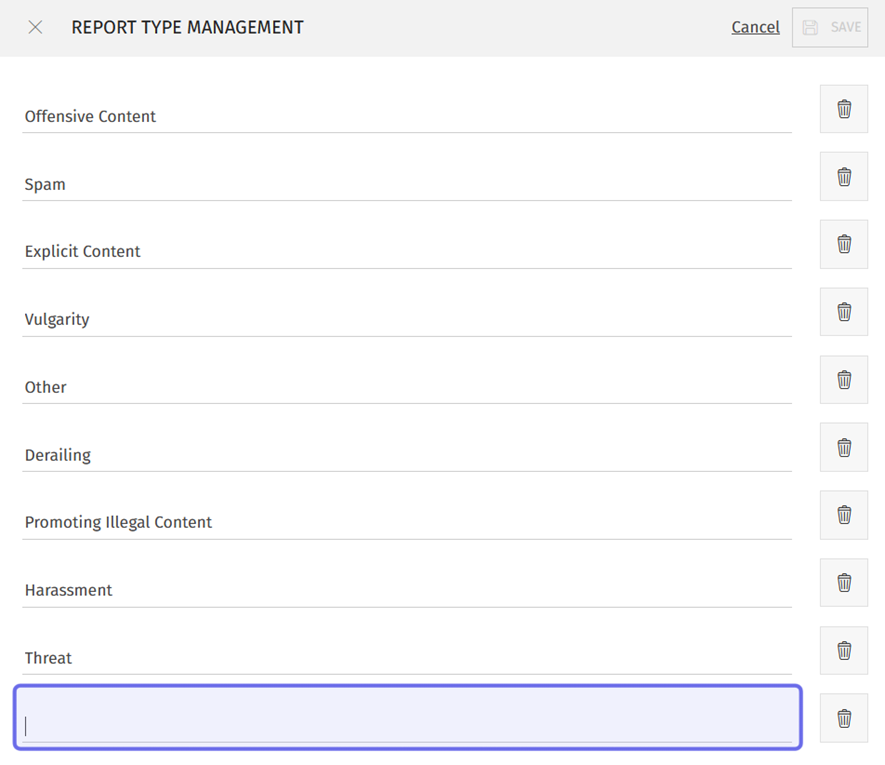The width and height of the screenshot is (885, 765).
Task: Edit the Promoting Illegal Content field
Action: 407,522
